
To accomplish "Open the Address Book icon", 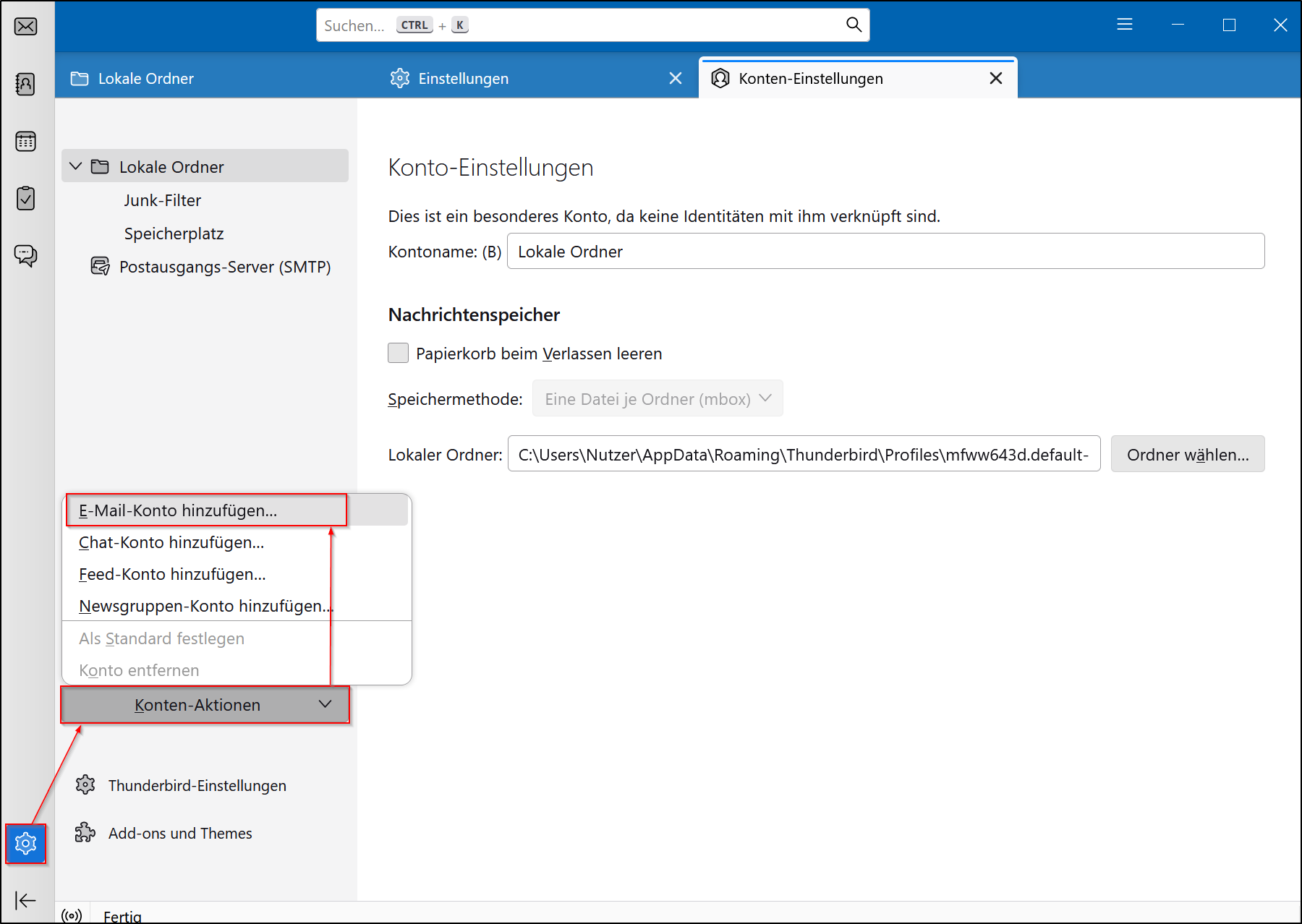I will click(x=26, y=84).
